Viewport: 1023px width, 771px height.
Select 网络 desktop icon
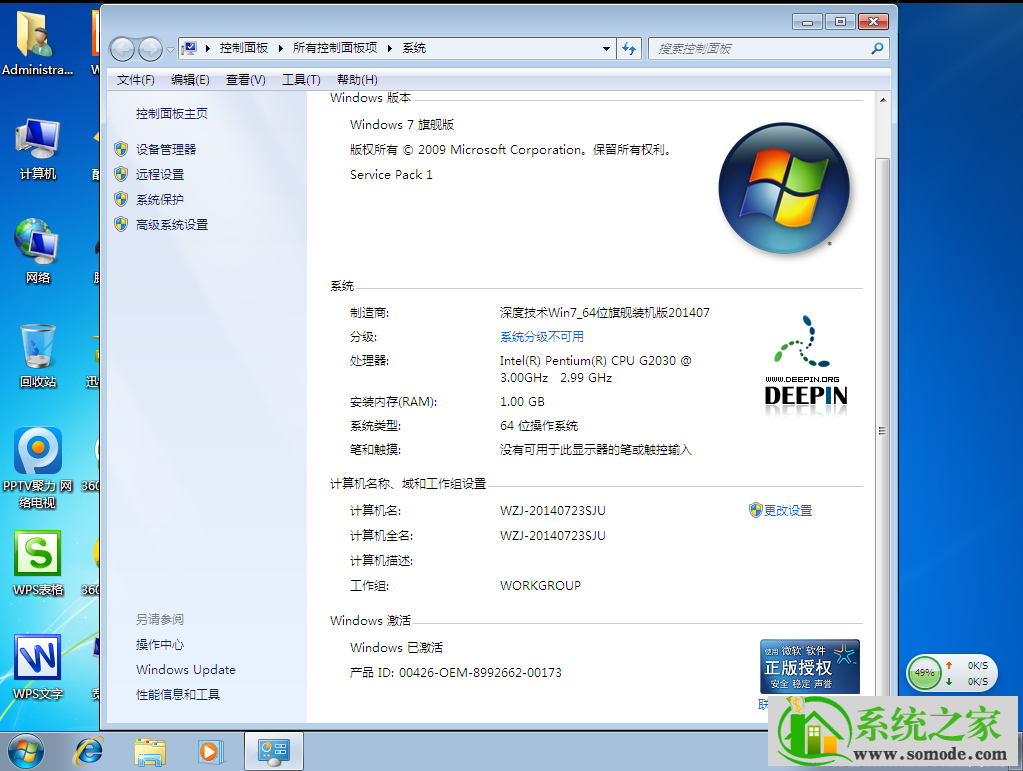37,252
